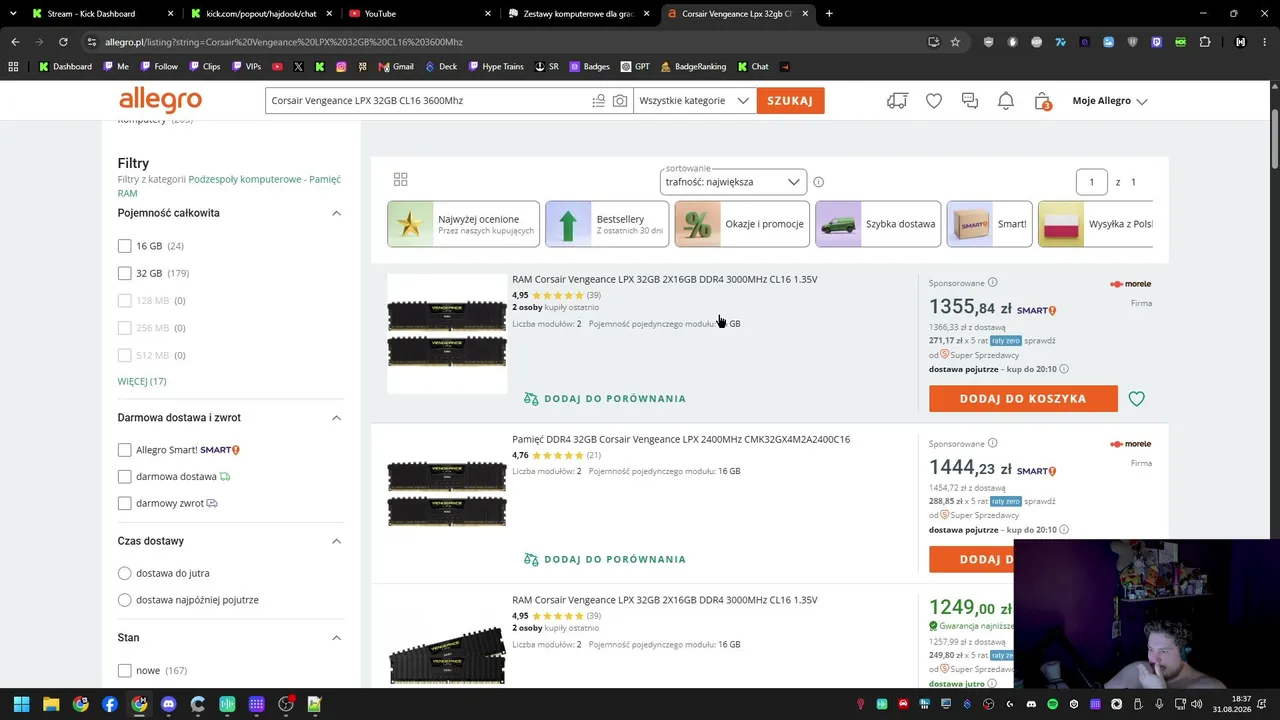Click the Allegro logo
Viewport: 1280px width, 720px height.
pos(160,100)
